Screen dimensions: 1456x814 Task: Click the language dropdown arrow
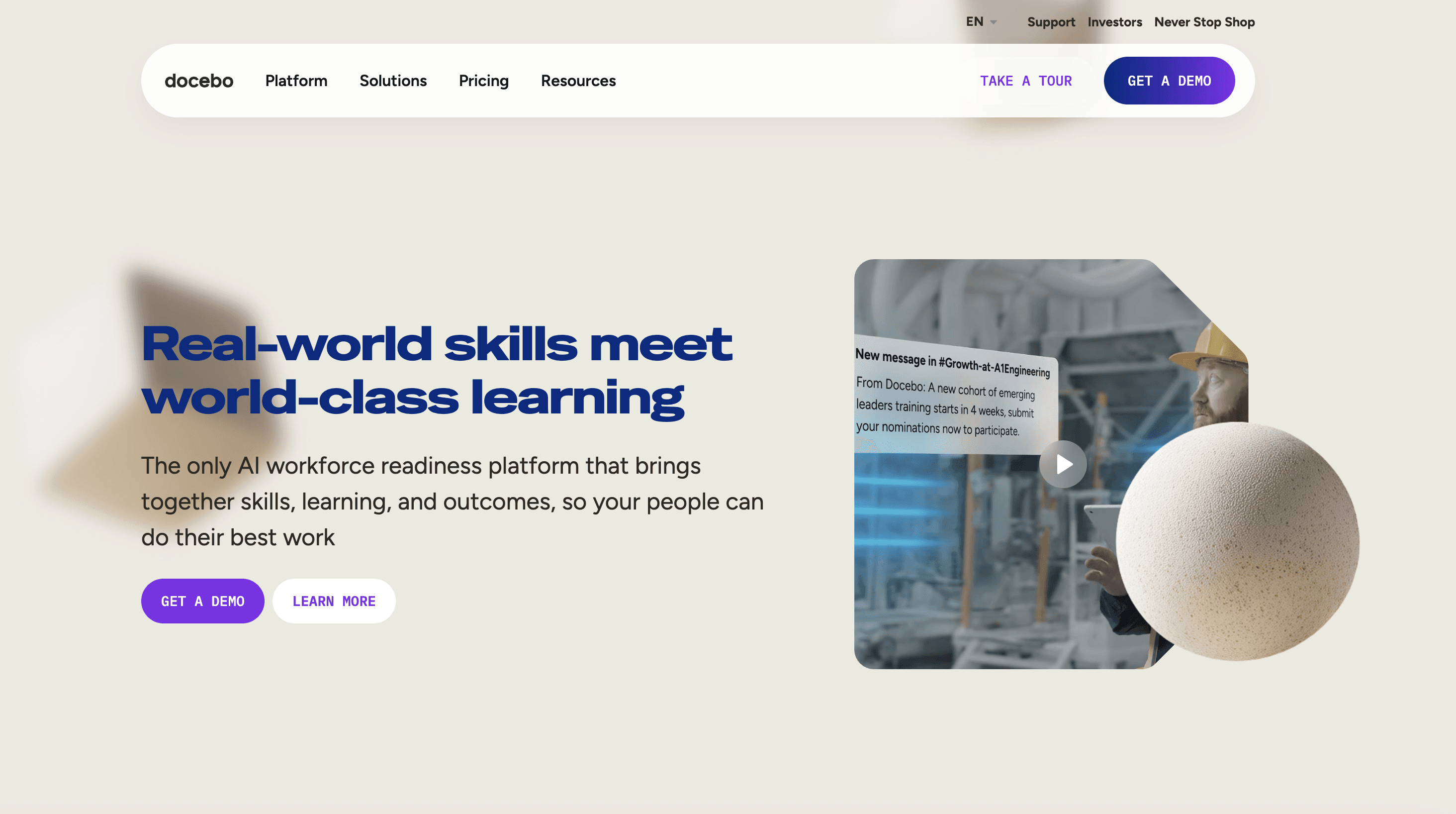[x=993, y=22]
